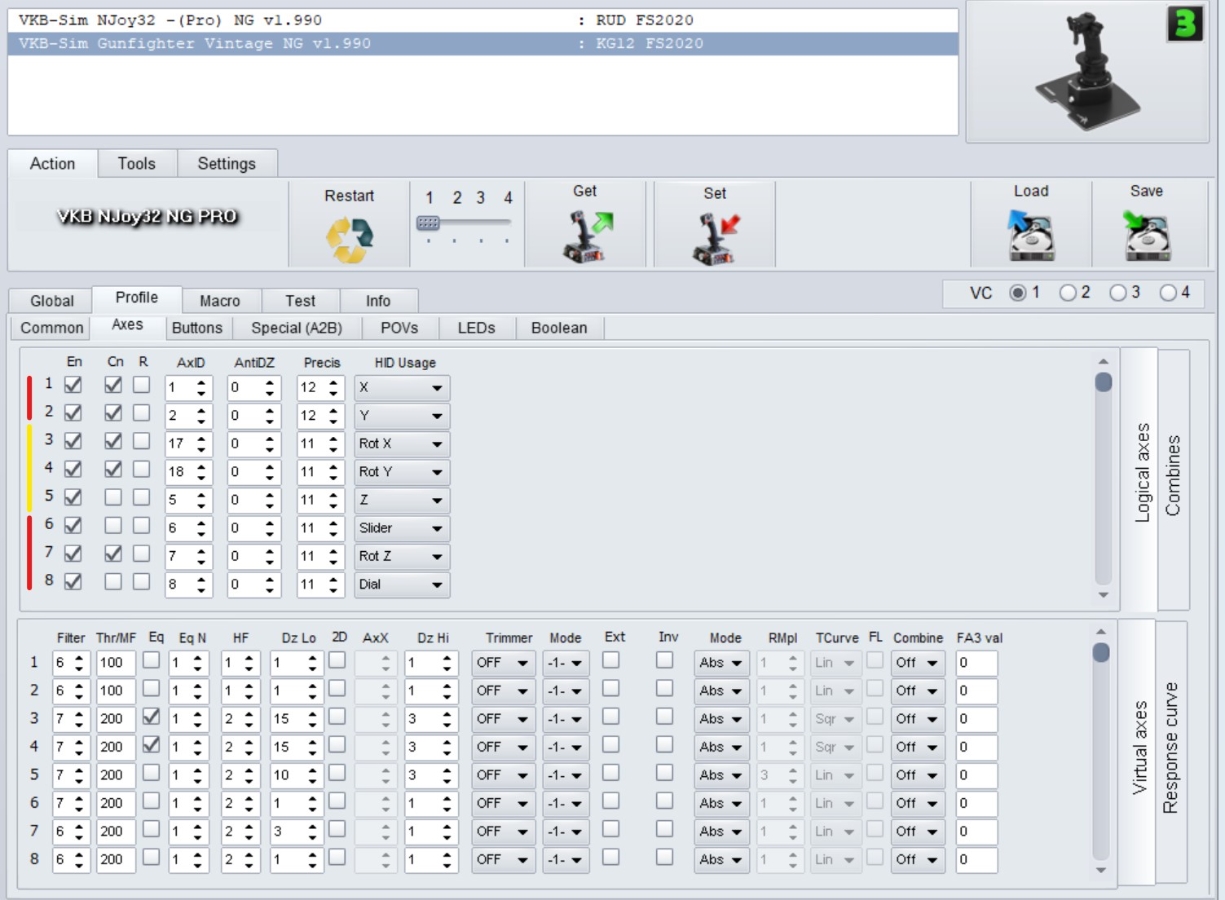Click the Restart recycle icon

349,240
